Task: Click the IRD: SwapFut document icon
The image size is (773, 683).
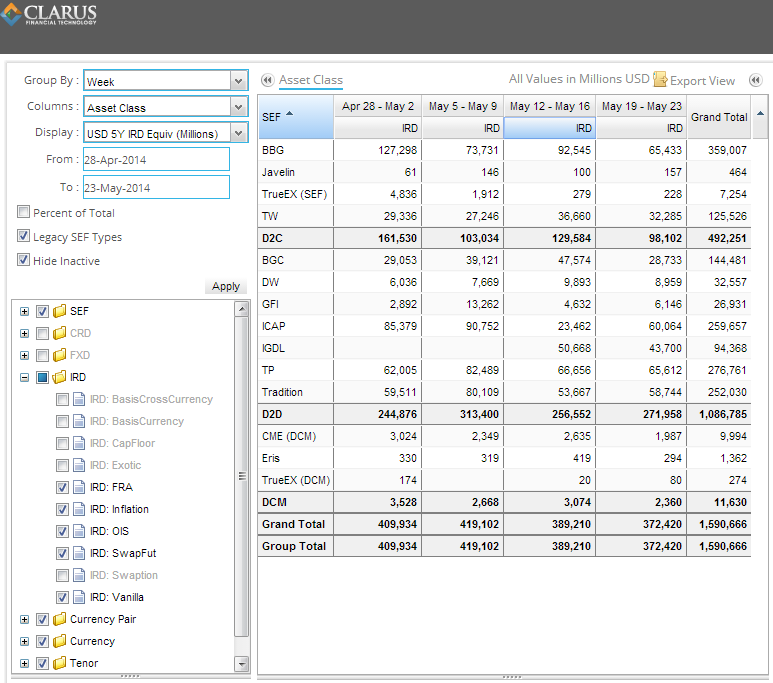Action: click(79, 553)
